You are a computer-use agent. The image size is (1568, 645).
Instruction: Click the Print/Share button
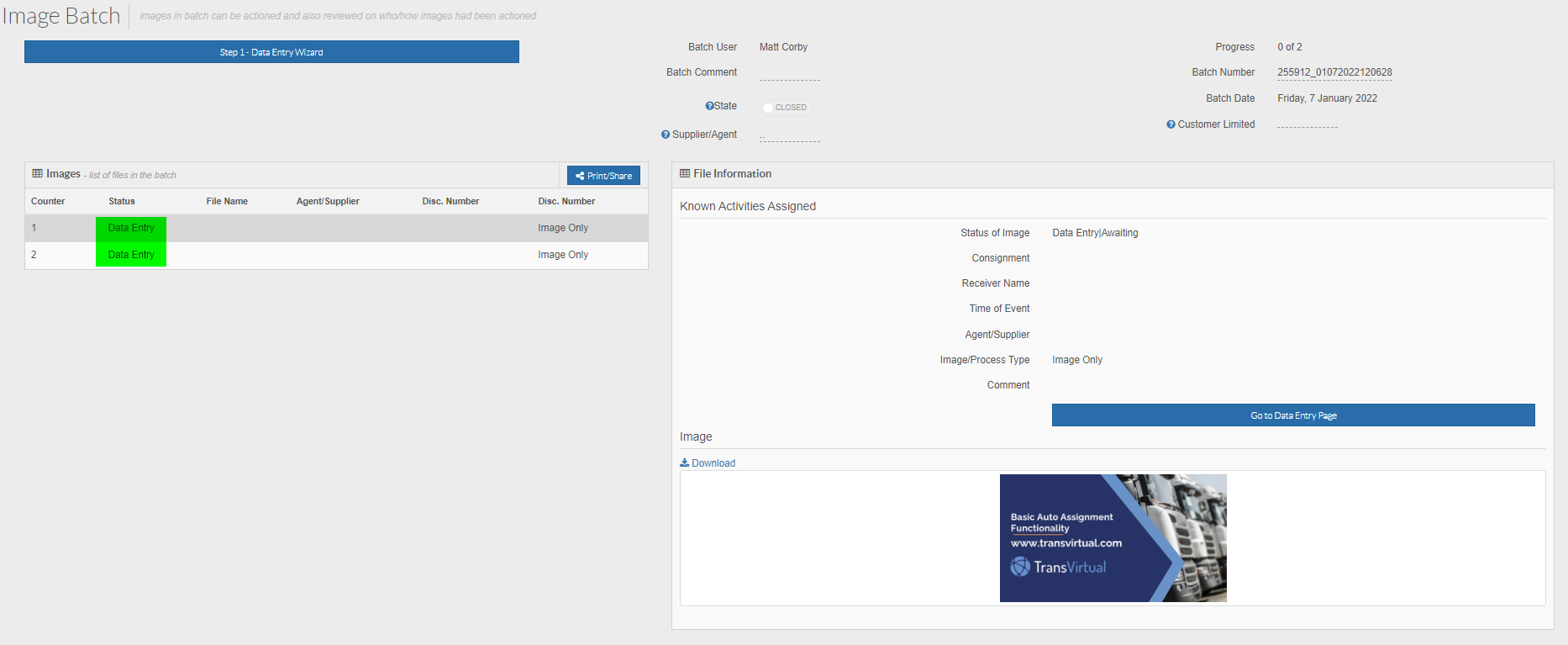[x=603, y=176]
